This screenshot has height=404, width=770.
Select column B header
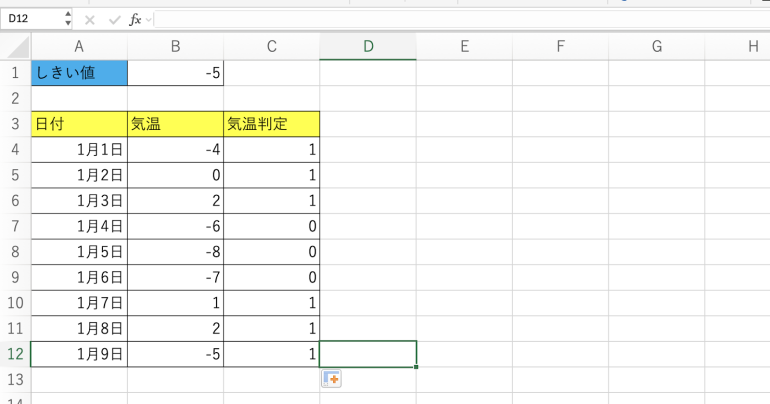click(175, 47)
